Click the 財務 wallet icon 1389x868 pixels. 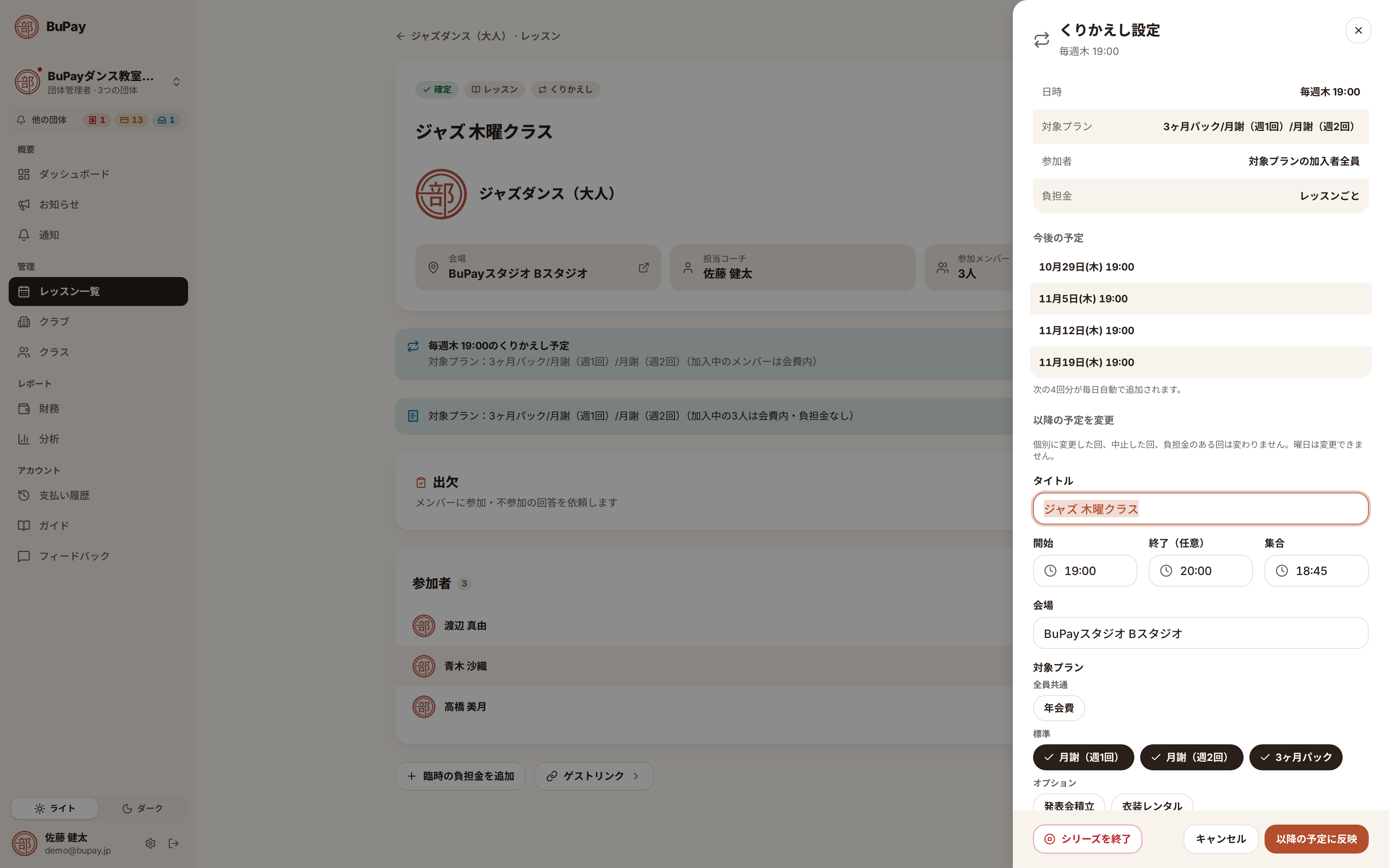click(24, 409)
